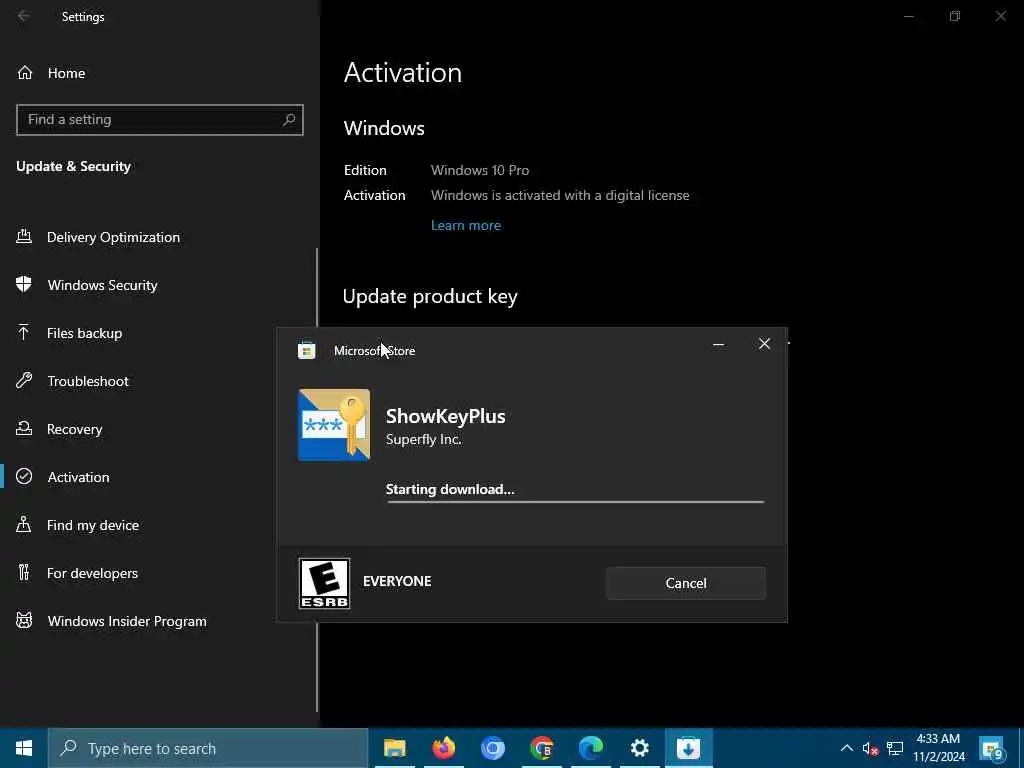
Task: Open the Learn more activation link
Action: click(x=466, y=225)
